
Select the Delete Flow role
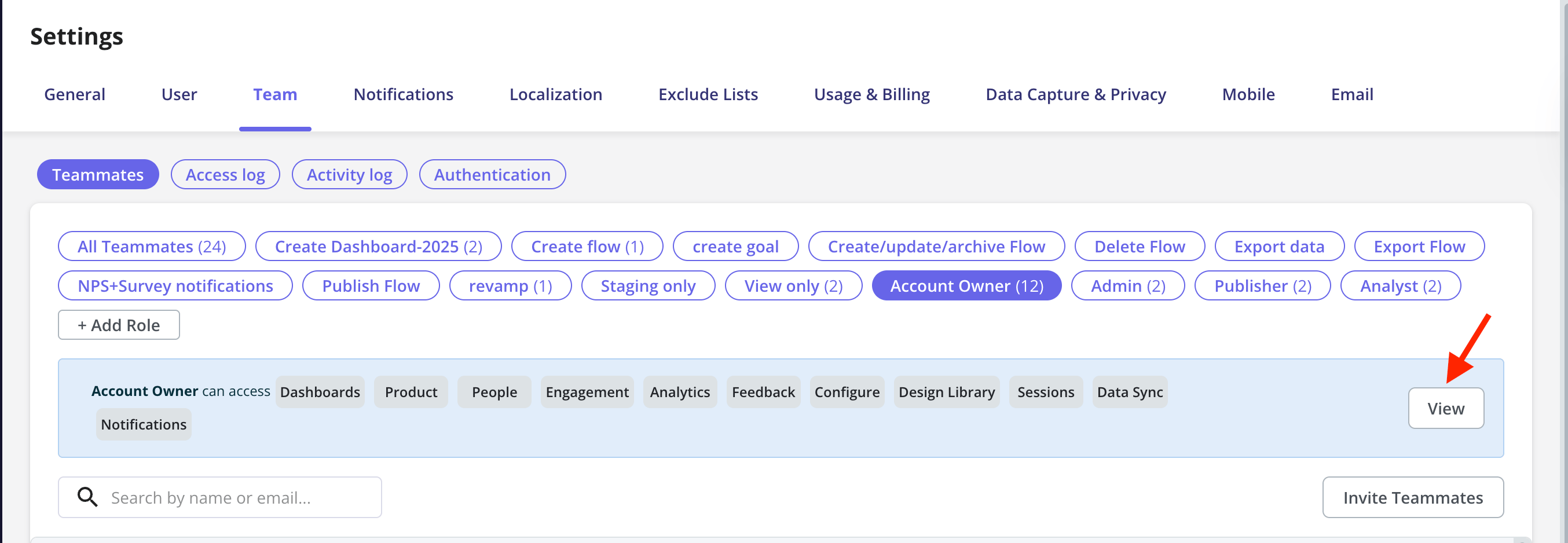point(1140,247)
